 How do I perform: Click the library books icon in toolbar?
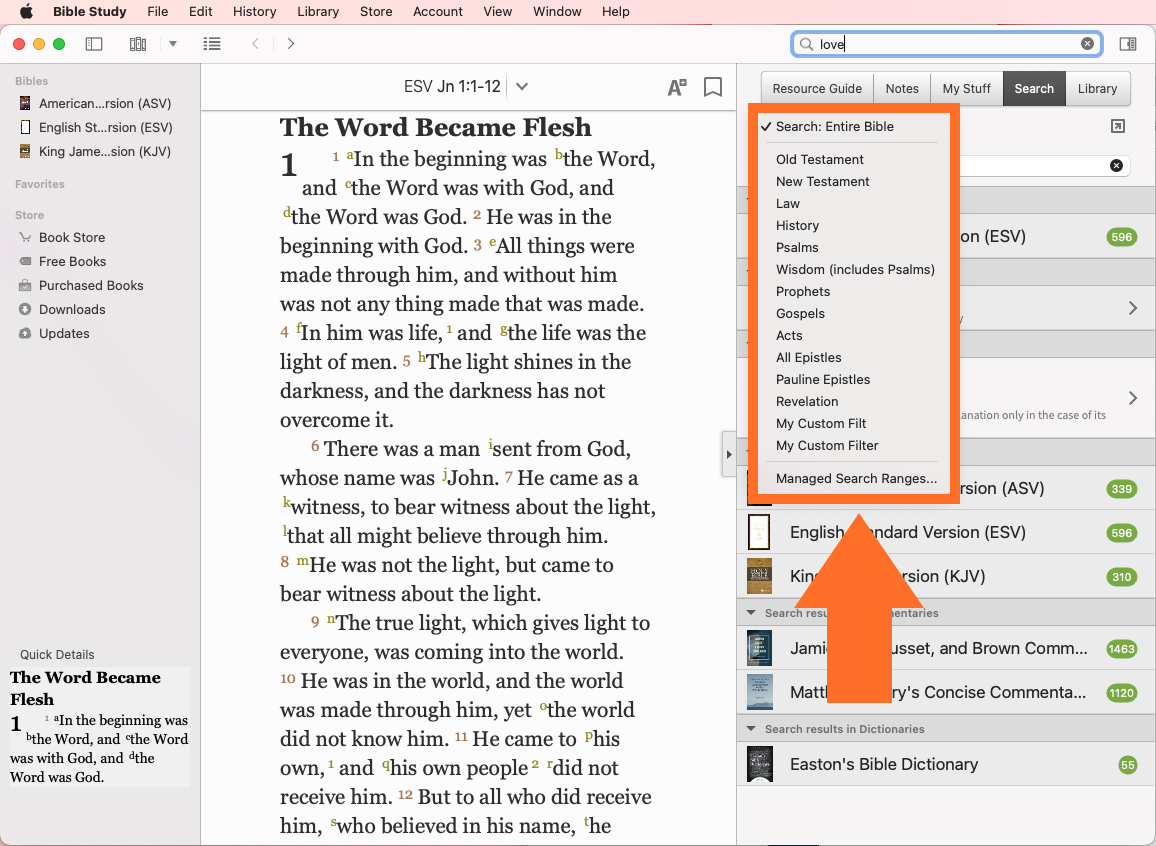[x=138, y=44]
